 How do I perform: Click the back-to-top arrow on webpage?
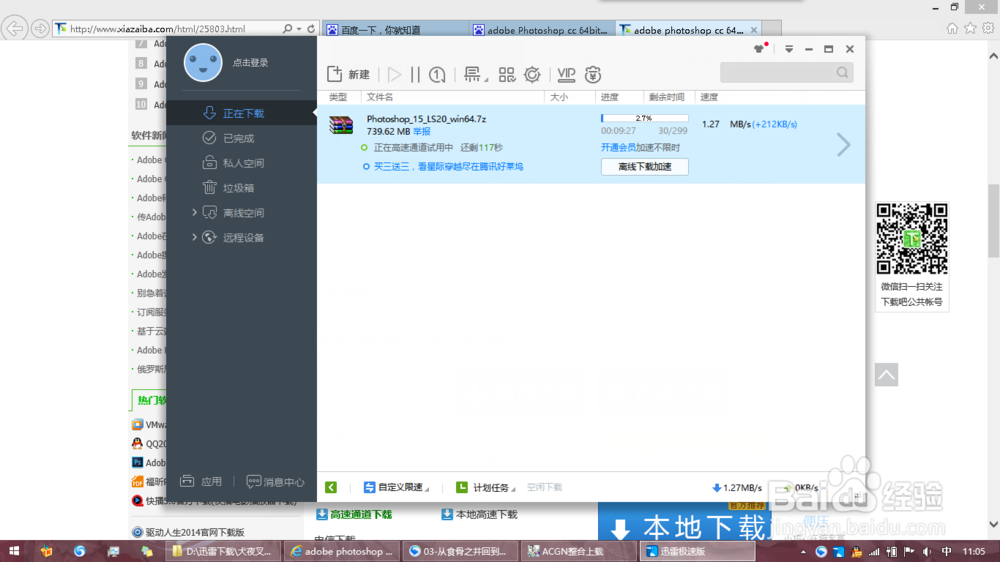(x=886, y=374)
